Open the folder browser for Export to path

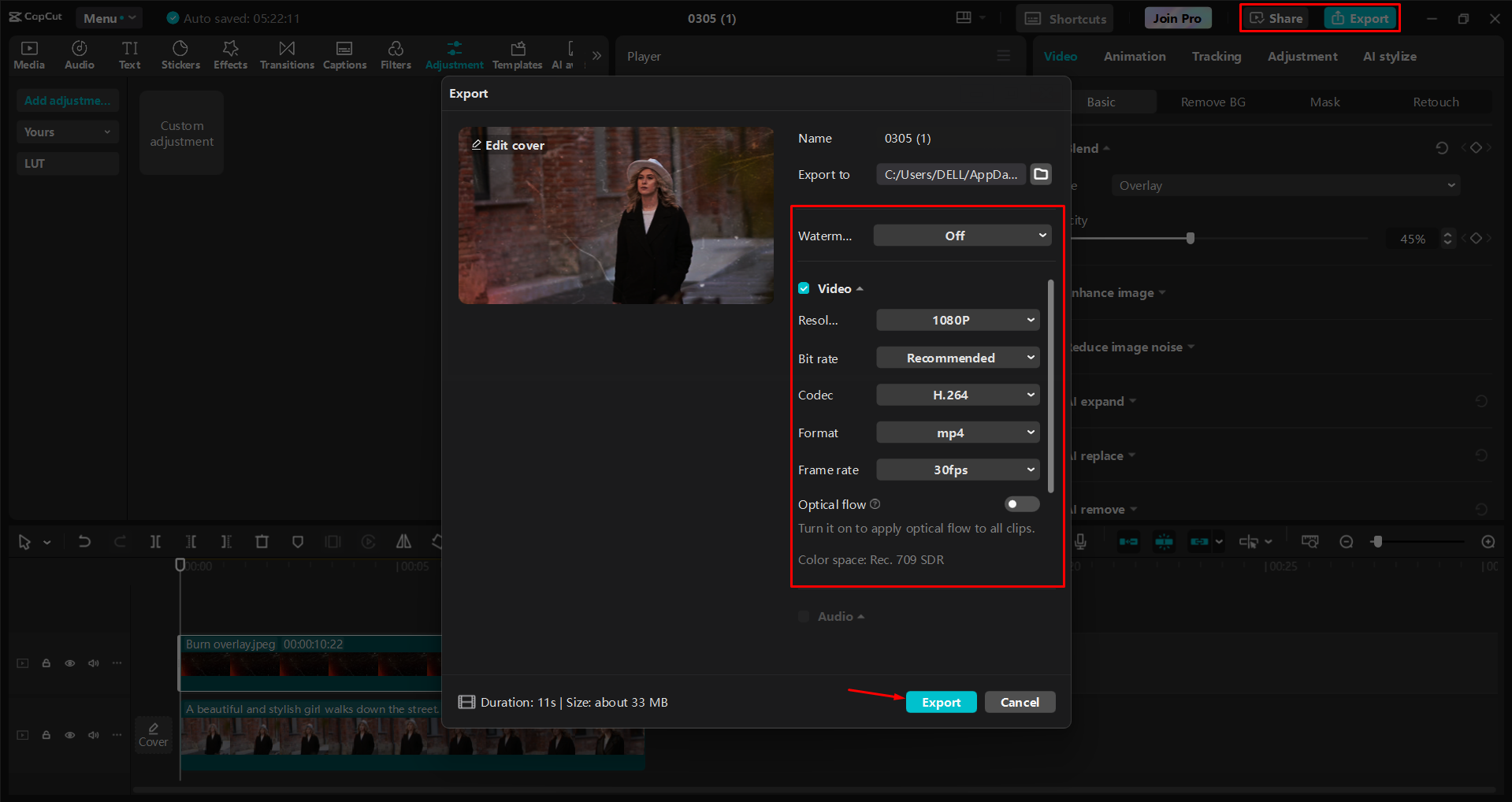1040,174
